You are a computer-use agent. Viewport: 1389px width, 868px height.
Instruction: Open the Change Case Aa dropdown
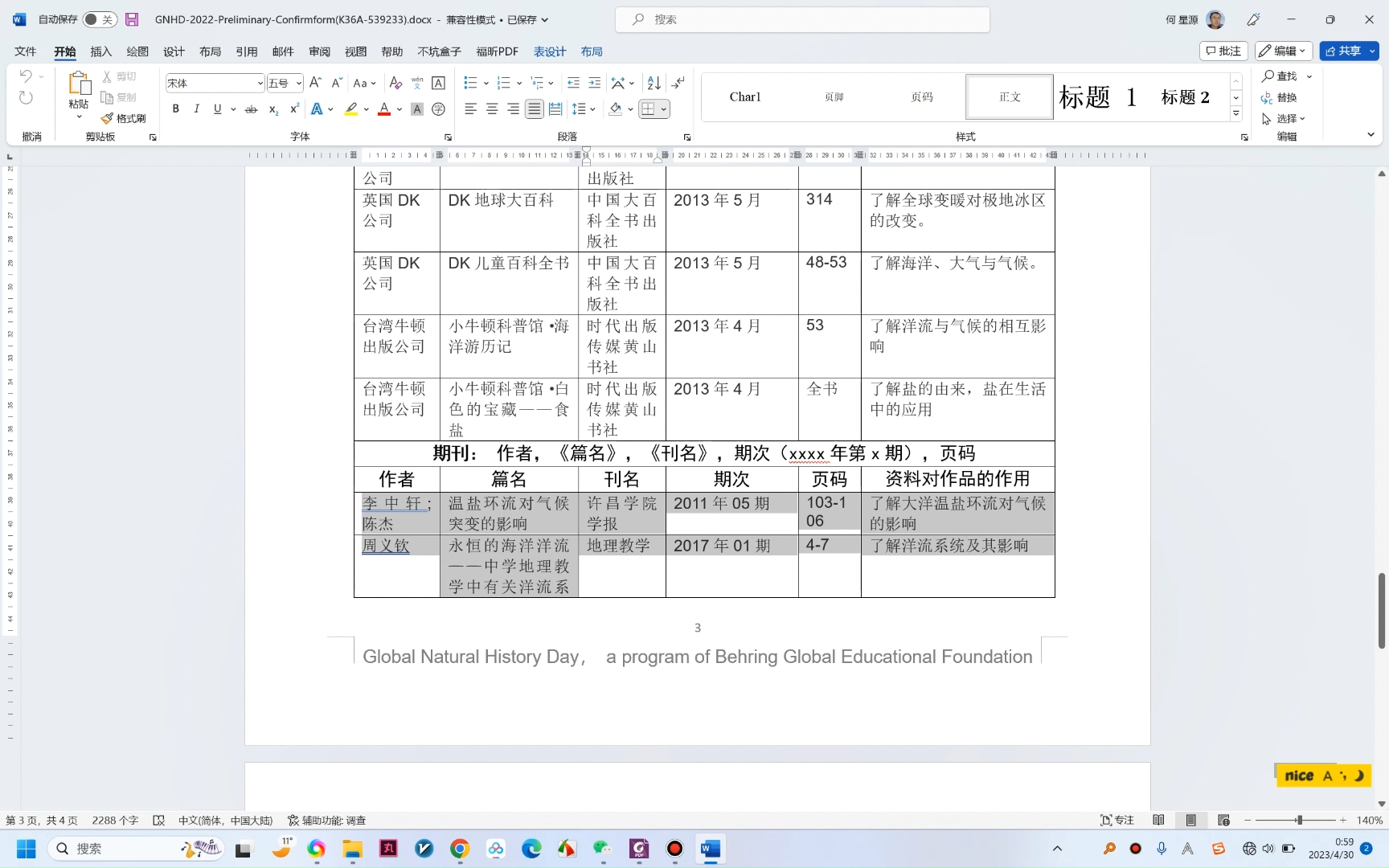tap(364, 83)
